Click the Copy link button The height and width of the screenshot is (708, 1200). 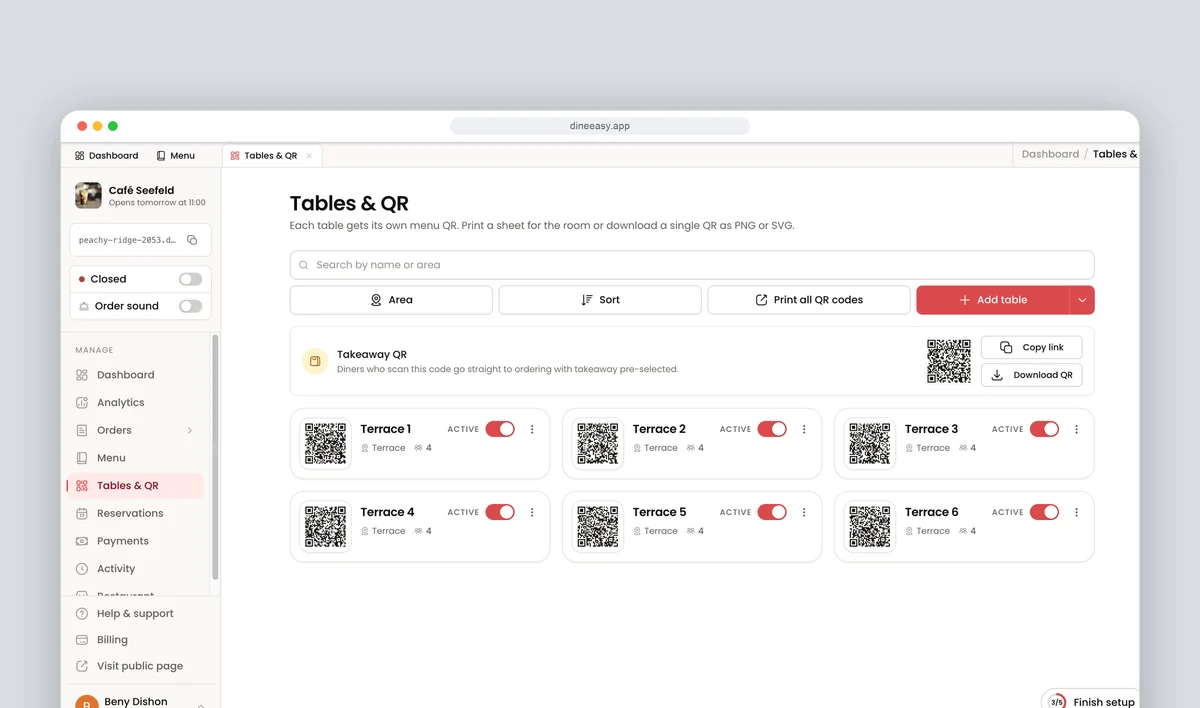(x=1031, y=347)
